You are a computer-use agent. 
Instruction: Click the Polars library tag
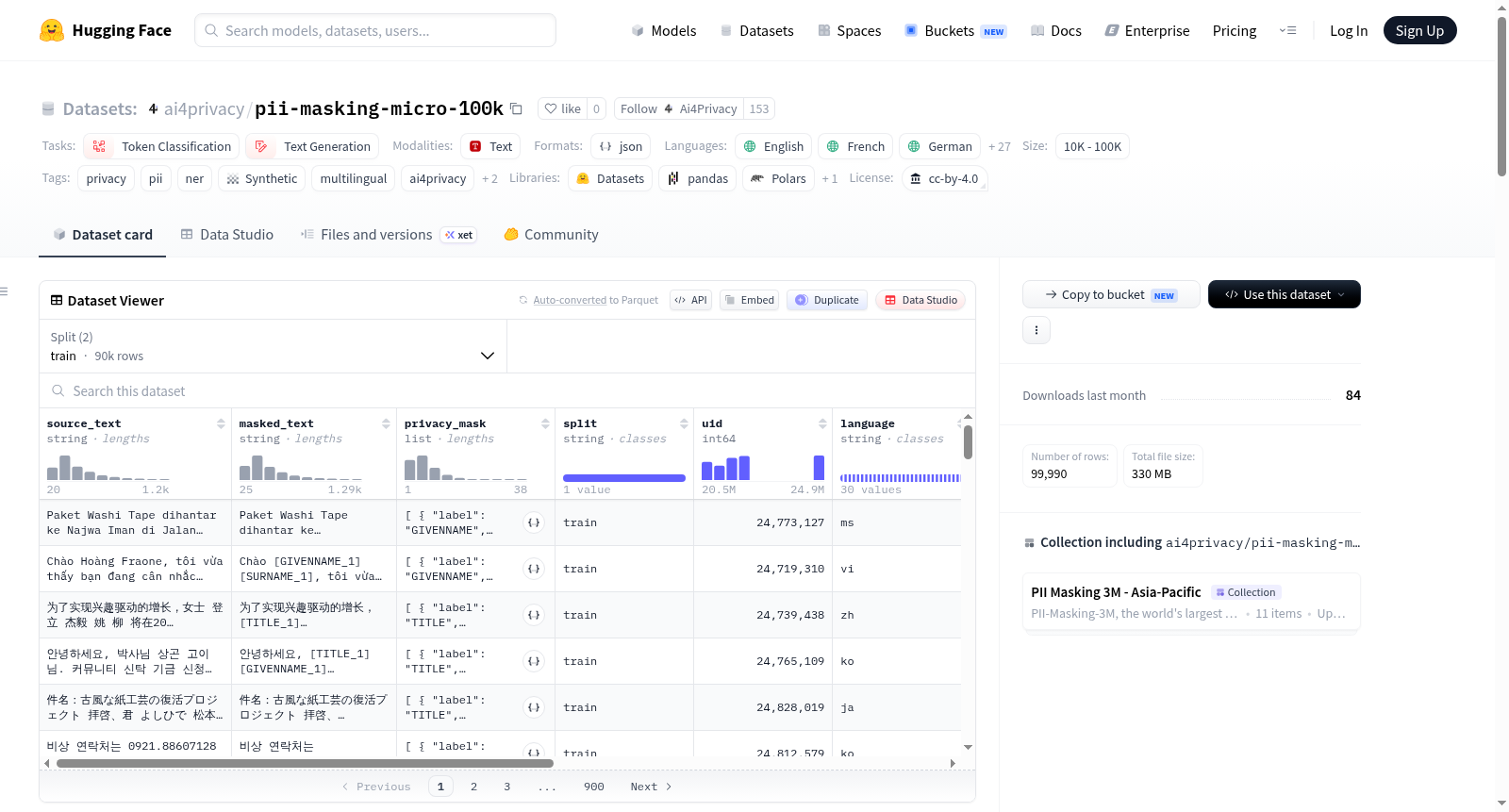tap(778, 178)
